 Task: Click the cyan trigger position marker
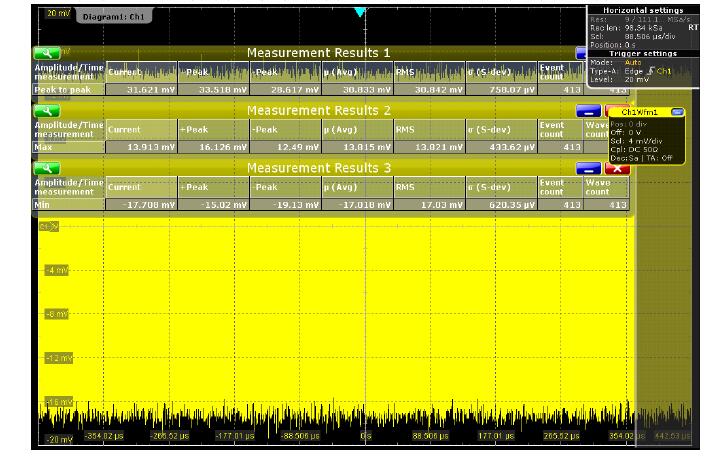pos(360,12)
